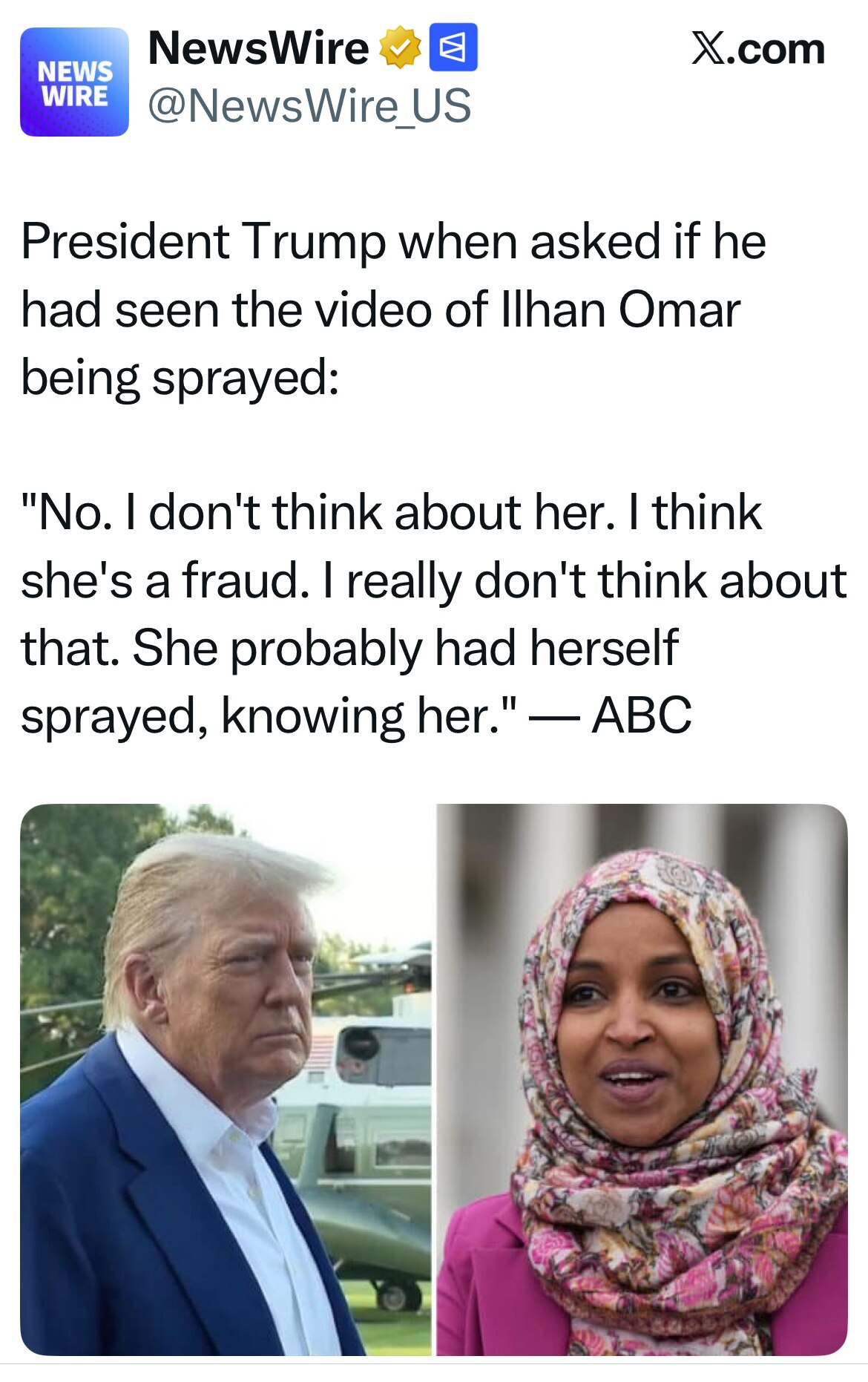This screenshot has height=1382, width=868.
Task: Click the 'President Trump' words in tweet
Action: pos(203,242)
